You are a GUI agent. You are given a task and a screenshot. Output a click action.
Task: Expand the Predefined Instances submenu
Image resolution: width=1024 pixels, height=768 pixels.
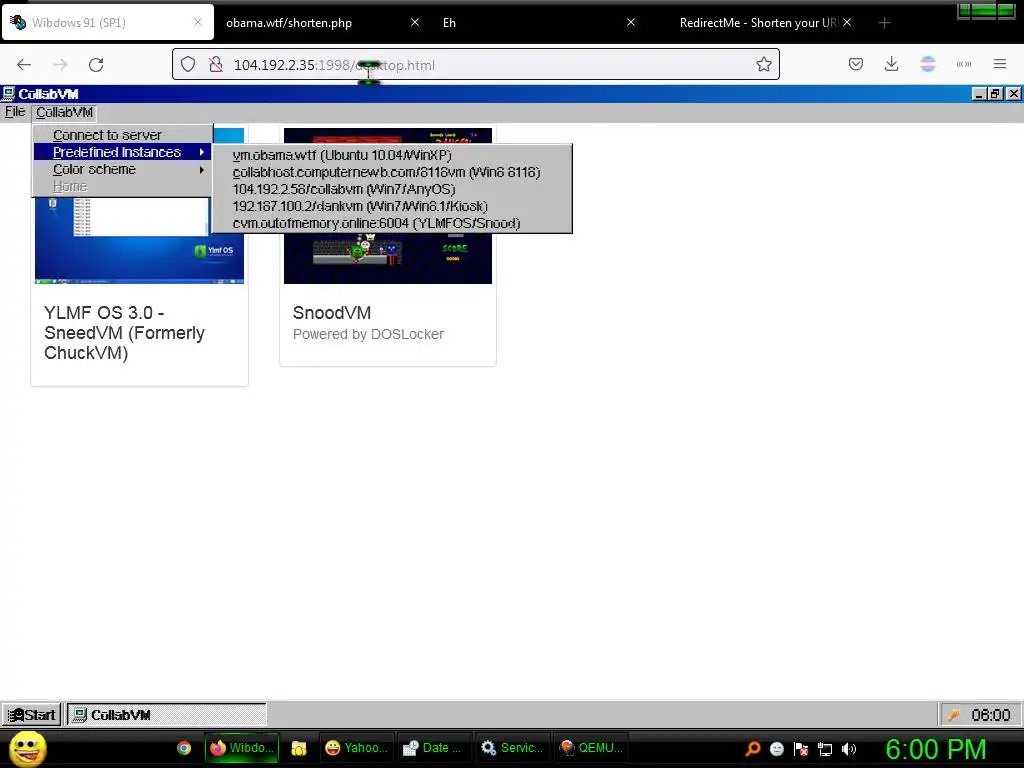(122, 152)
